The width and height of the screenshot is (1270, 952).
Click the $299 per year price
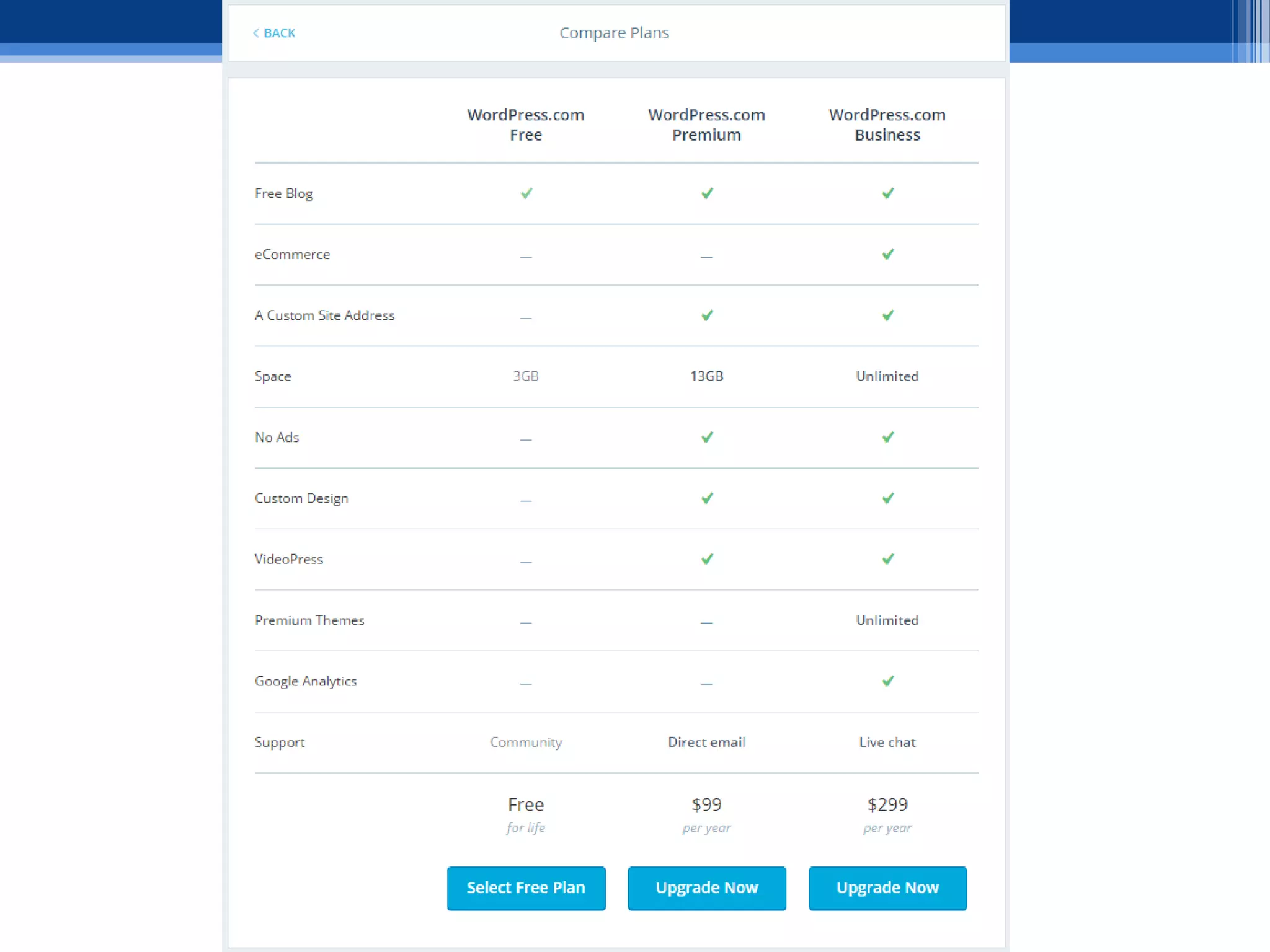click(x=887, y=805)
